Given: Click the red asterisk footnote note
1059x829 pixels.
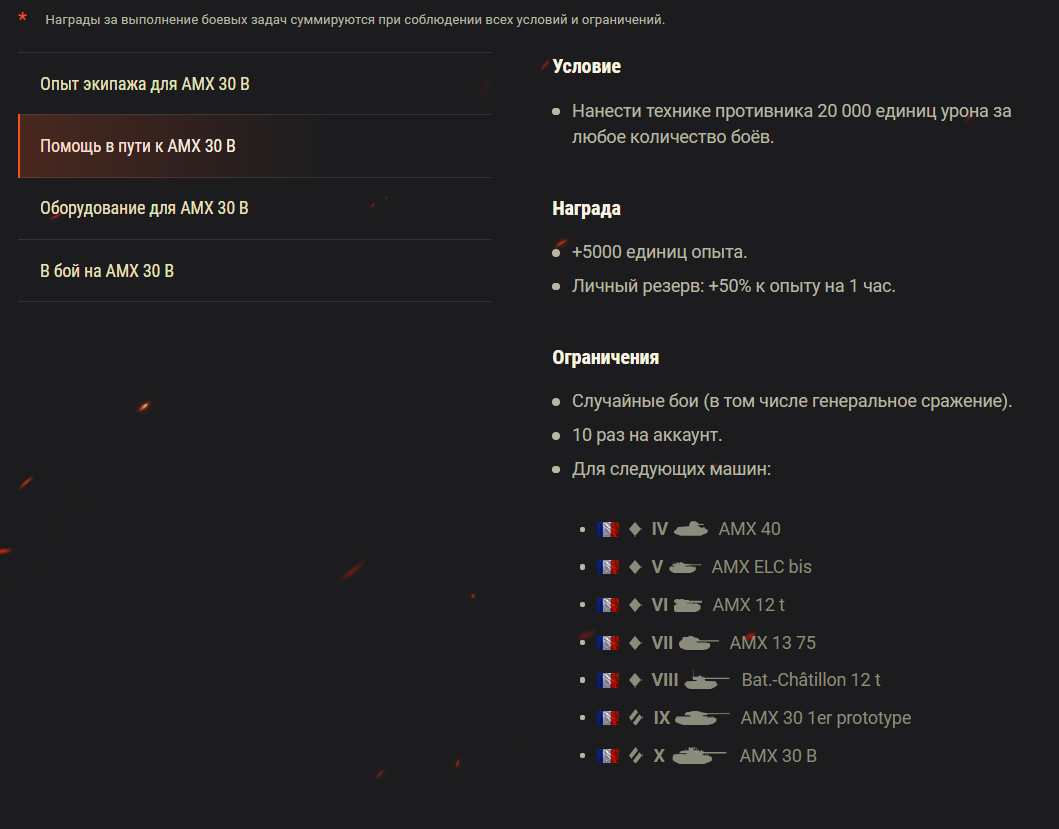Looking at the screenshot, I should point(23,18).
